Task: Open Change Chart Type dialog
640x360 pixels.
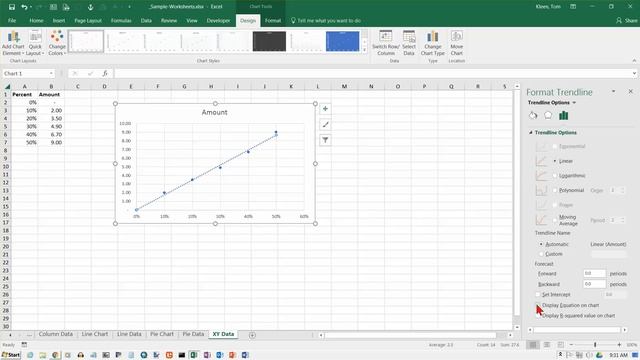Action: [432, 43]
